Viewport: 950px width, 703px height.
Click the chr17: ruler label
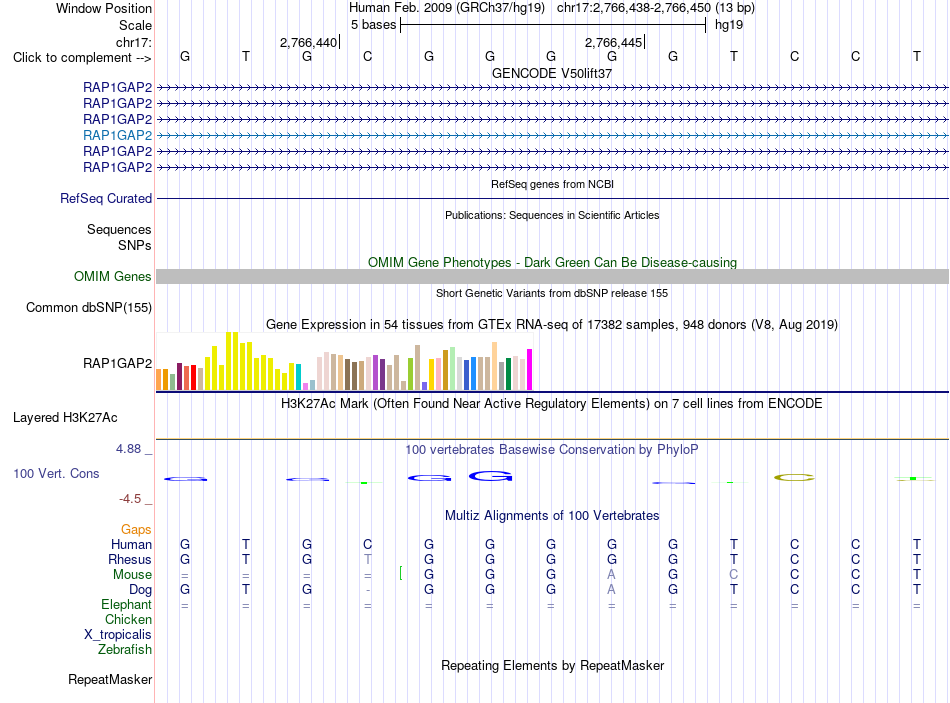click(x=133, y=42)
